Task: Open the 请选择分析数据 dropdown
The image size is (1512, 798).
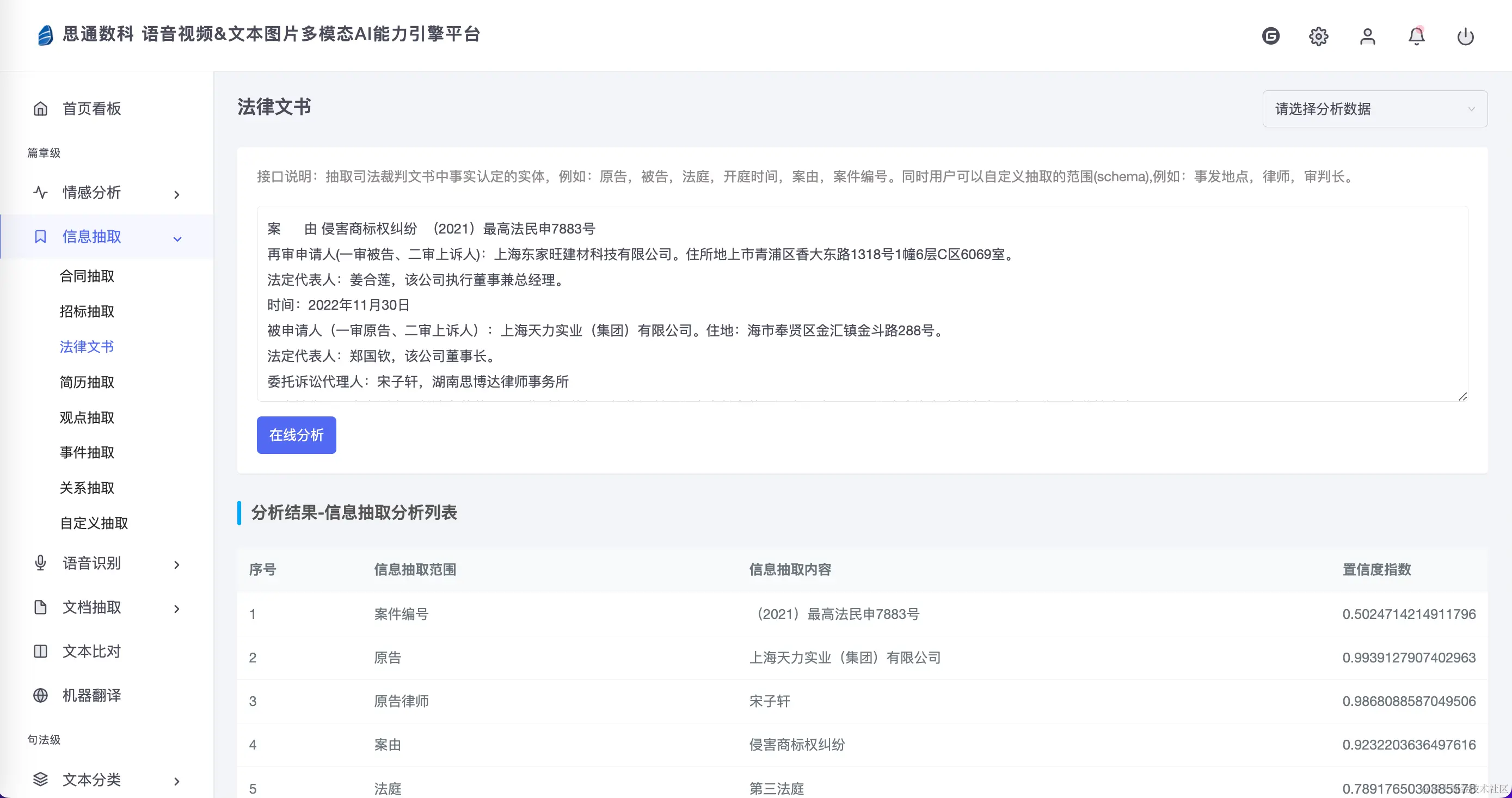Action: [x=1374, y=109]
